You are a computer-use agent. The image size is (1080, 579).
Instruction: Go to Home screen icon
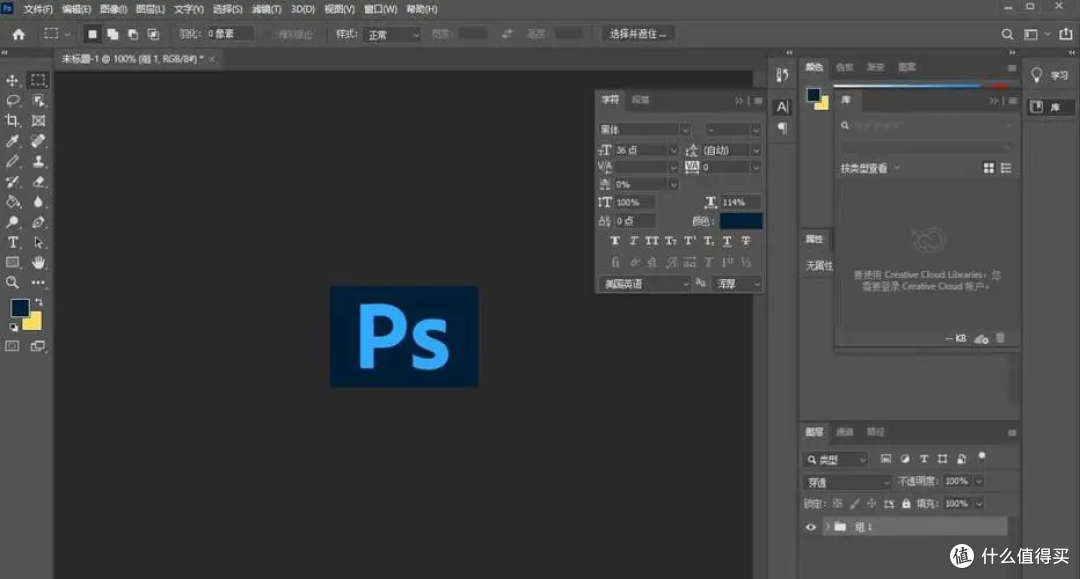pos(19,34)
